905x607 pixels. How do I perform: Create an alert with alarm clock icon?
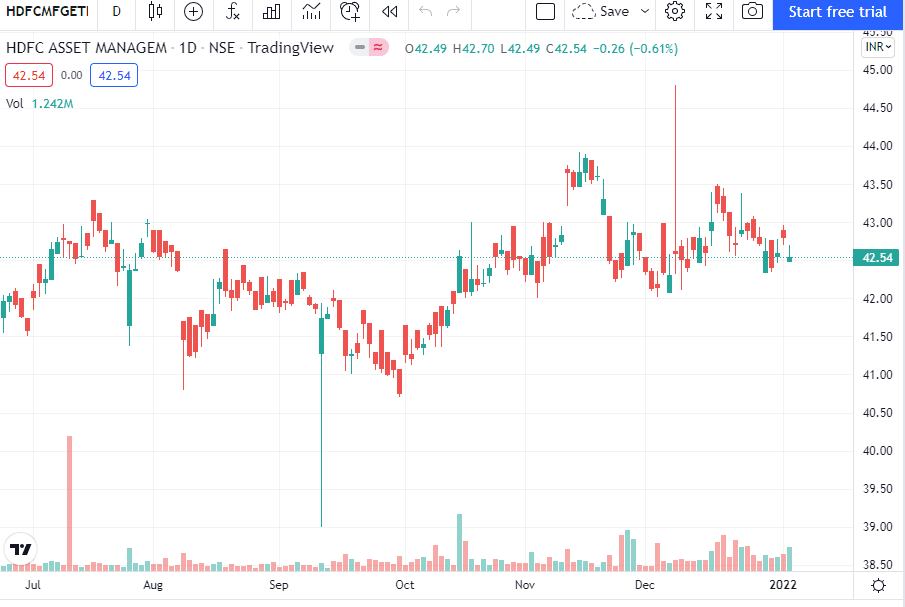point(350,12)
